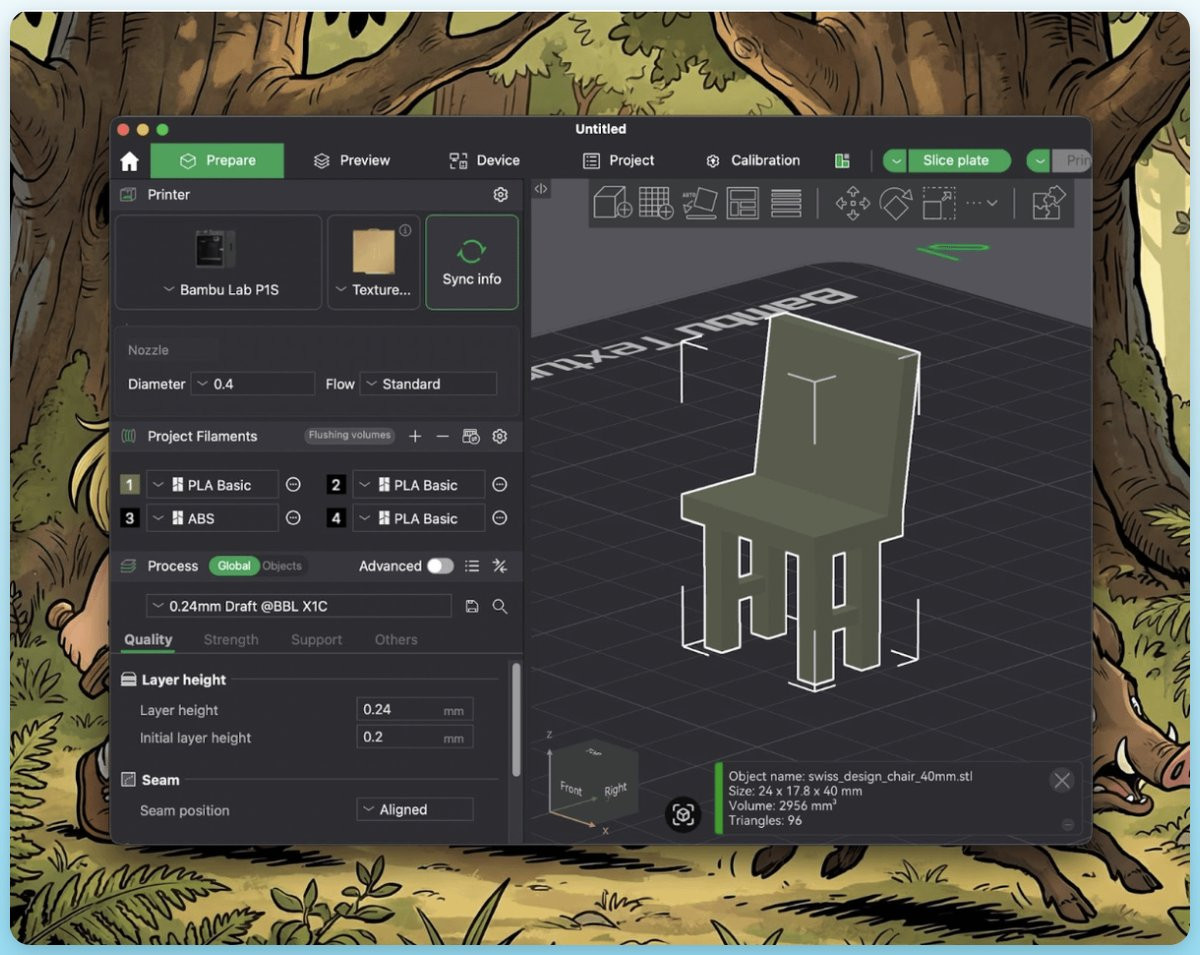Viewport: 1200px width, 955px height.
Task: Open filament 2 PLA Basic dropdown
Action: click(x=419, y=485)
